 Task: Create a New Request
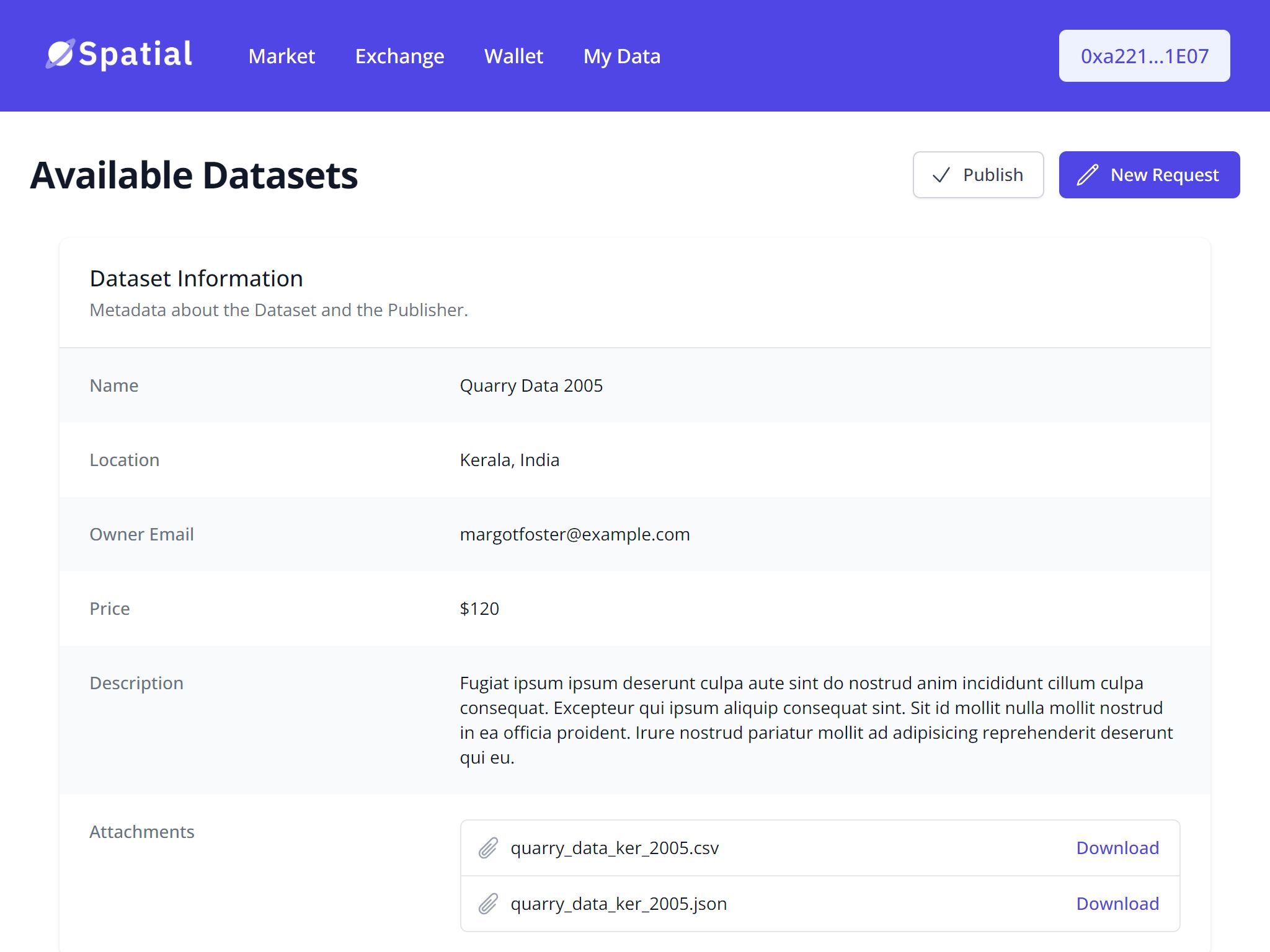point(1149,175)
